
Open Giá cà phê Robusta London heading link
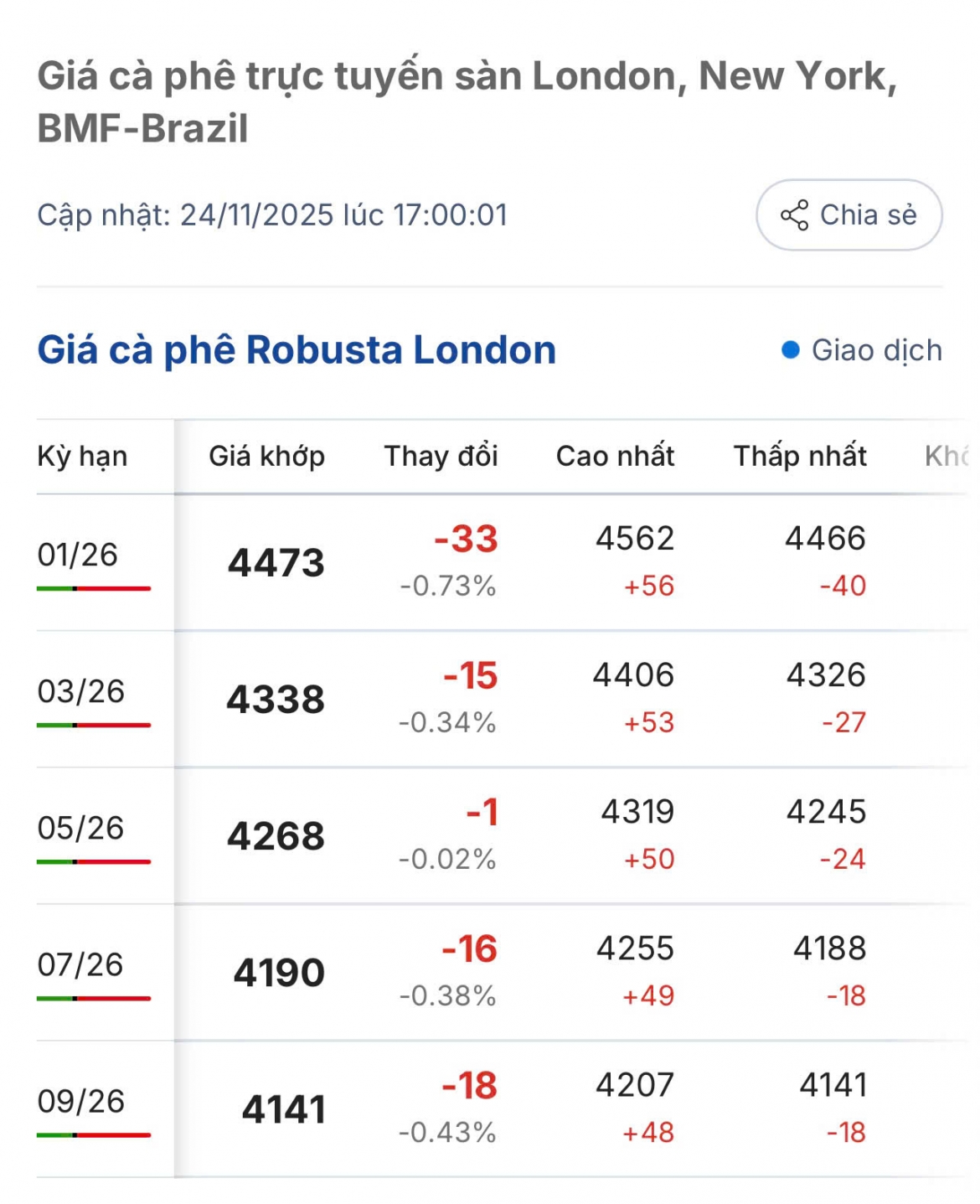click(297, 350)
